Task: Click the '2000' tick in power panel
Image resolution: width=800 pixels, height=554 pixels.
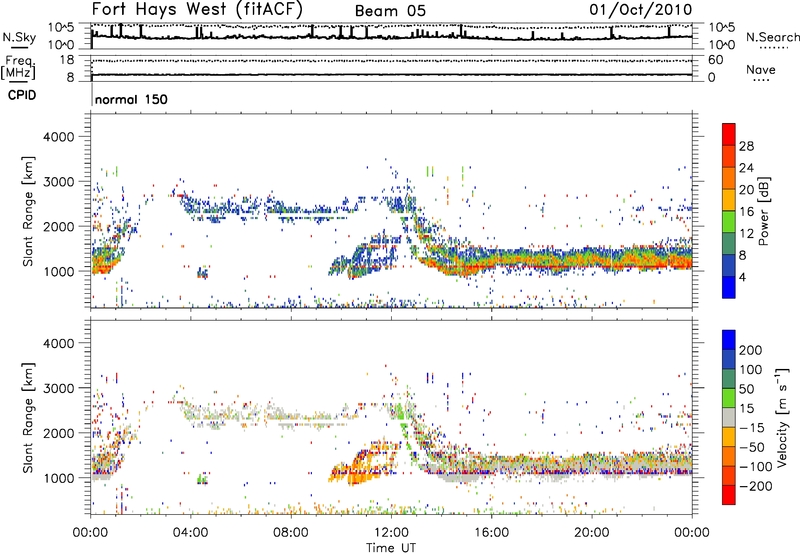Action: [x=59, y=226]
